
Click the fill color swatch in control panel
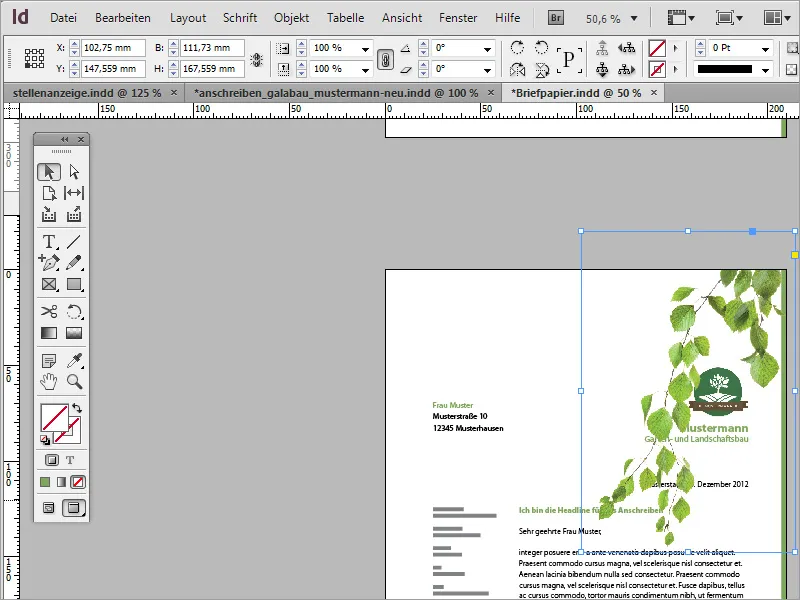click(657, 48)
